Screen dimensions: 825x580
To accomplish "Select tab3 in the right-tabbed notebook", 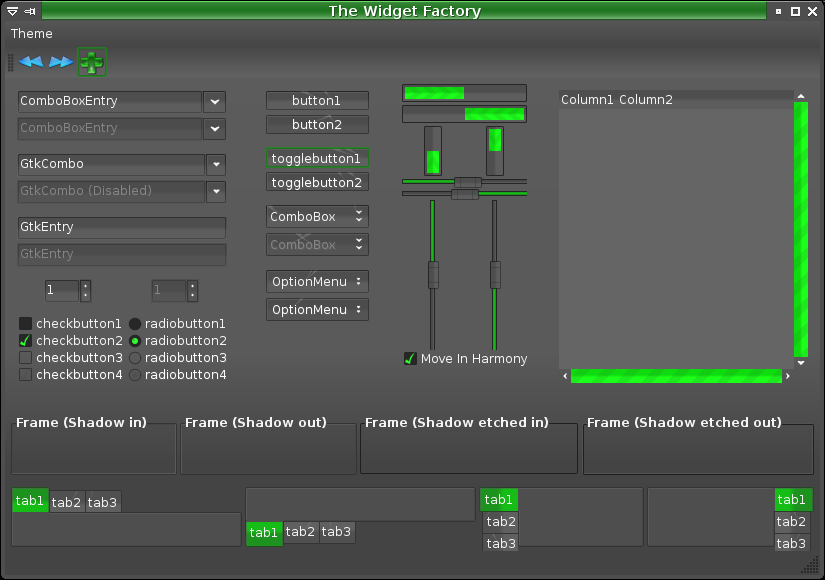I will point(791,543).
